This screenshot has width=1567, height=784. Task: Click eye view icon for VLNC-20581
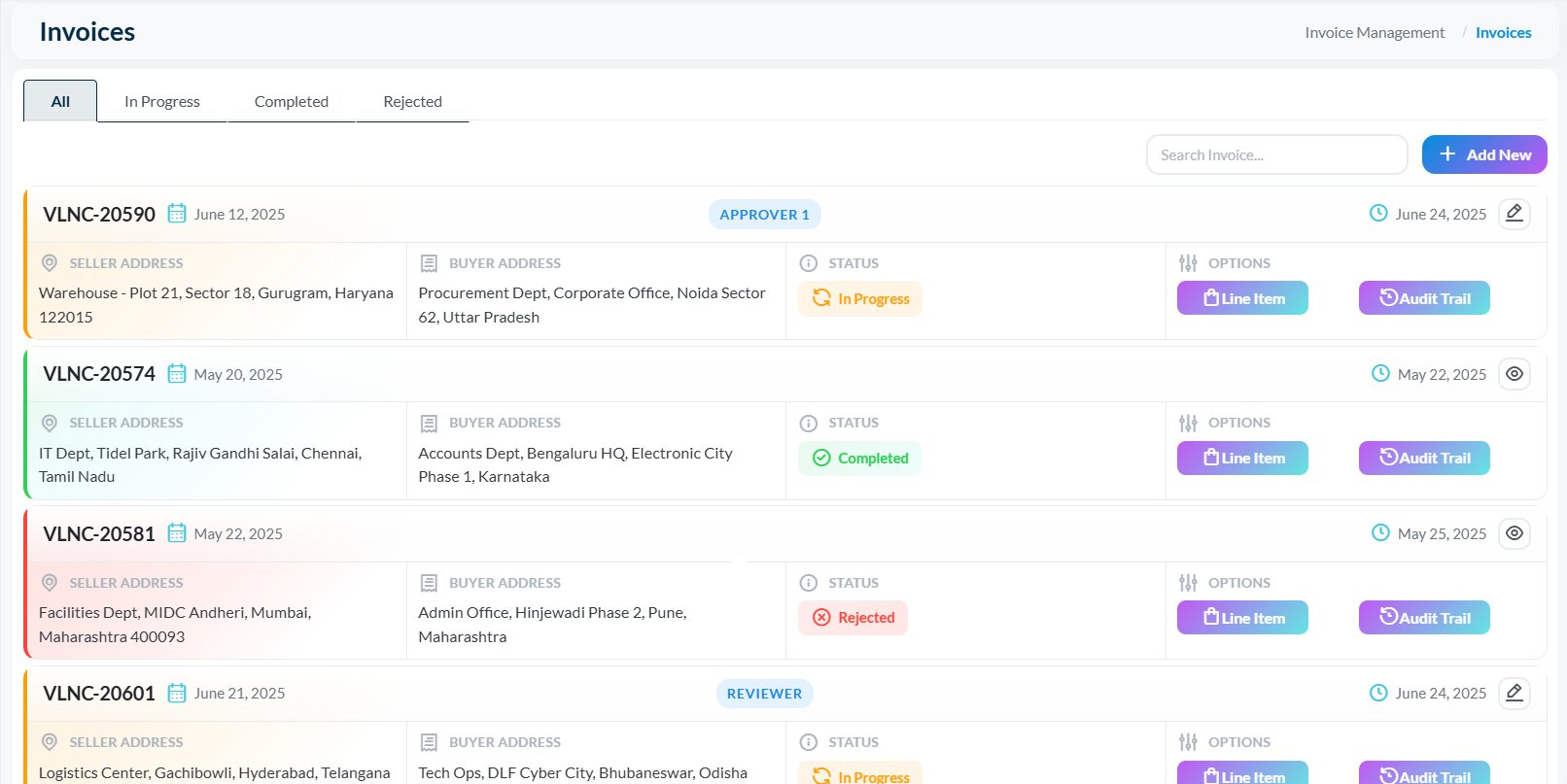point(1514,533)
